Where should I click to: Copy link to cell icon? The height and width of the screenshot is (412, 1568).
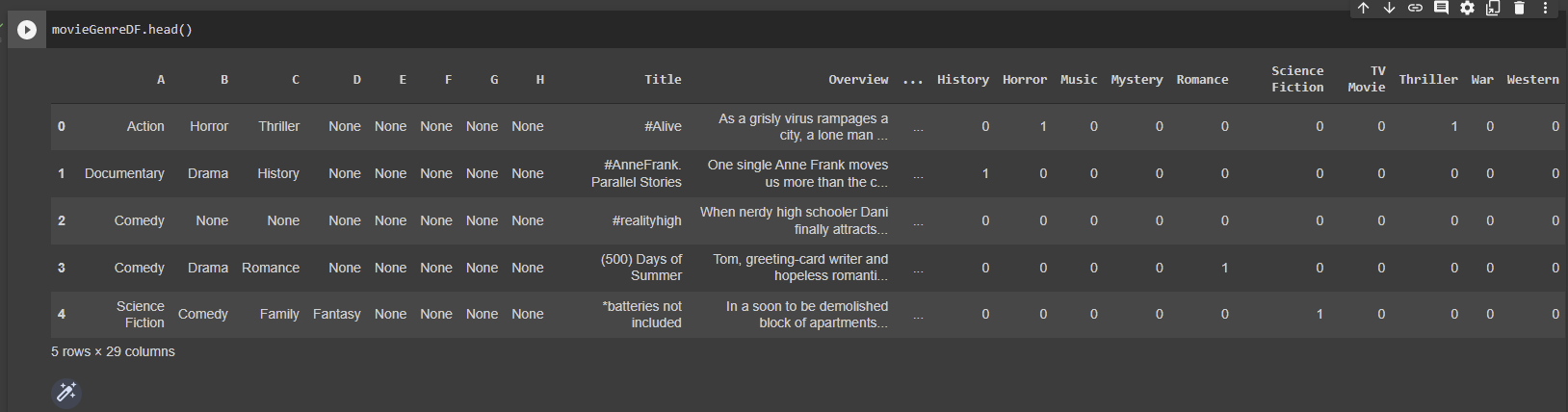pos(1415,8)
